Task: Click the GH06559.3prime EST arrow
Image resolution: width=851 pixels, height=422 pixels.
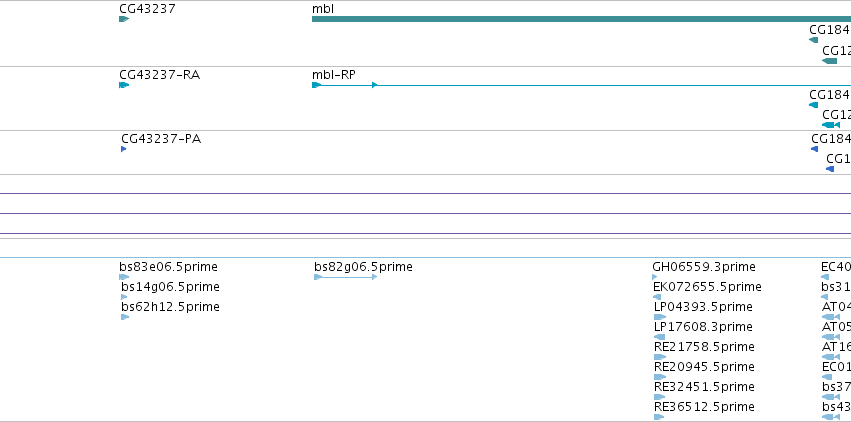Action: tap(655, 277)
